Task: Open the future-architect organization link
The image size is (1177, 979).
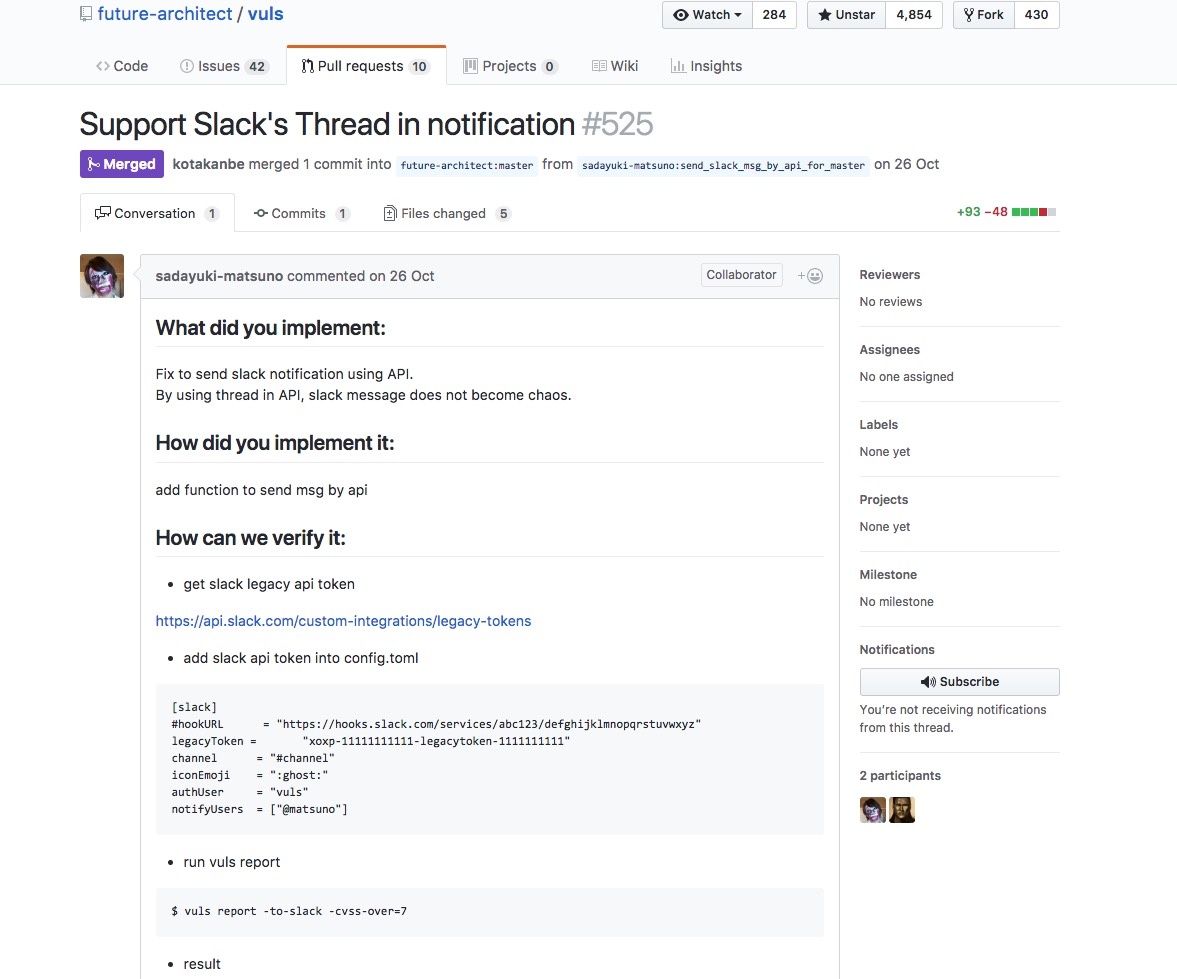Action: pos(163,14)
